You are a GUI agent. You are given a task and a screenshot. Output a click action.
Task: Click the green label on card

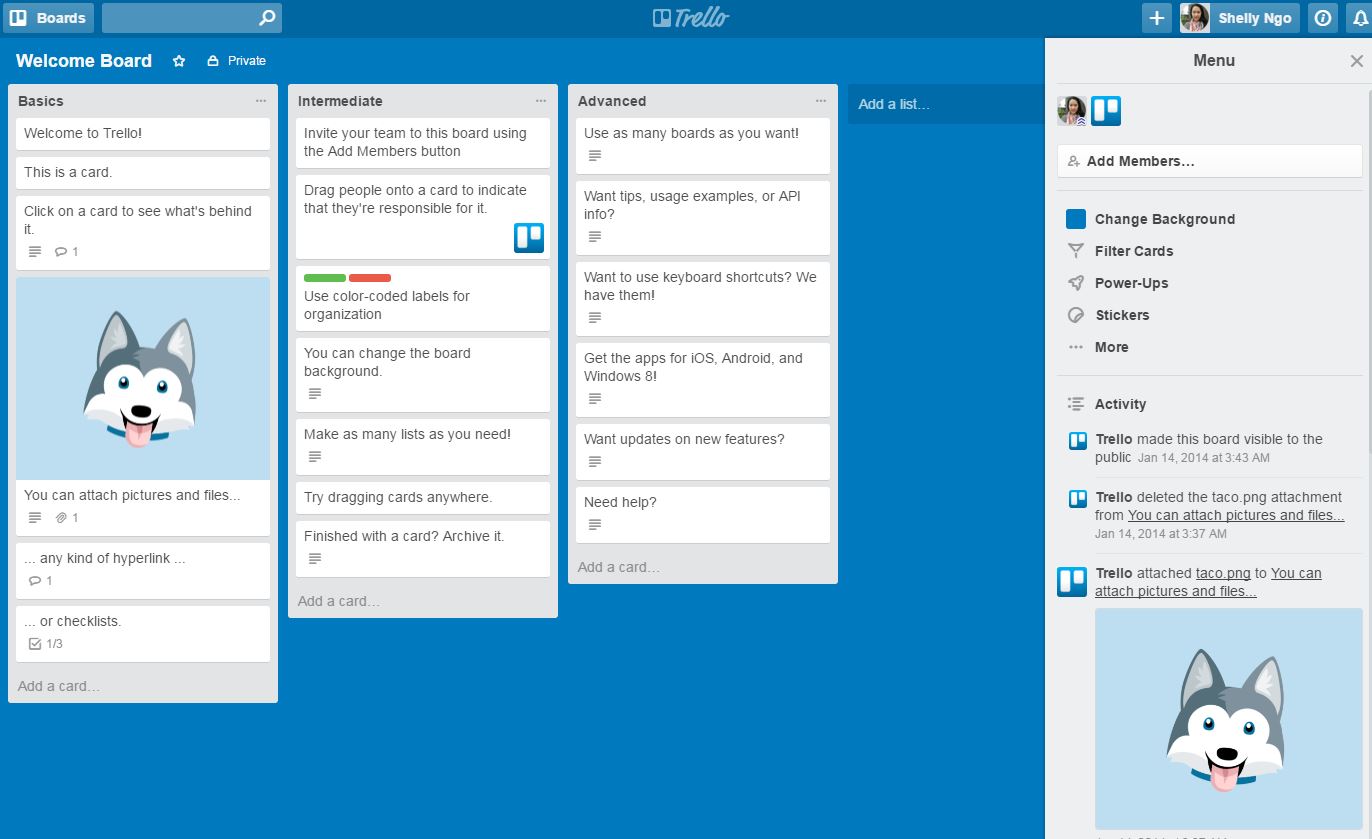pyautogui.click(x=325, y=278)
